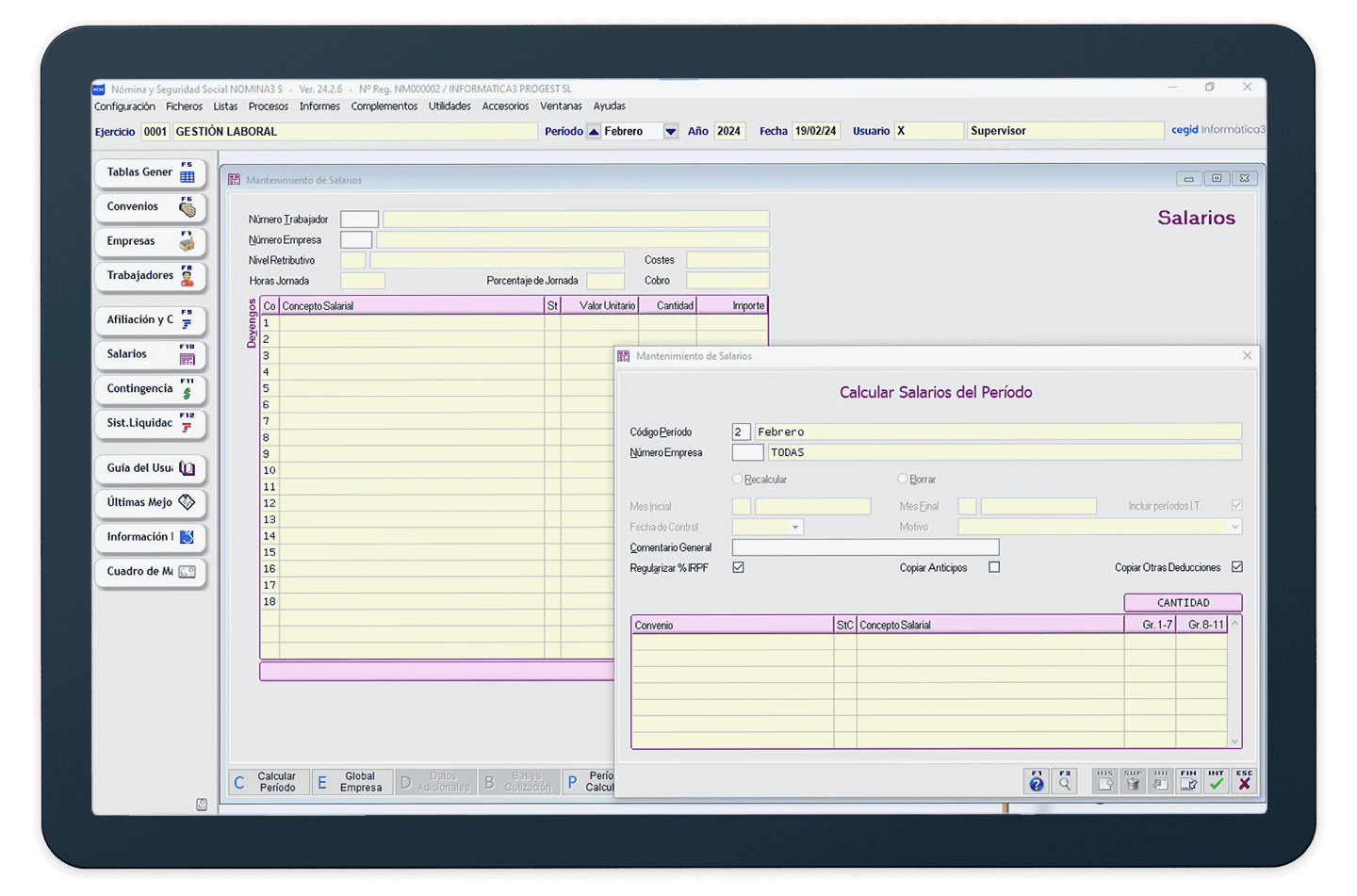Image resolution: width=1357 pixels, height=896 pixels.
Task: Expand the Fecha de Control dropdown
Action: click(796, 528)
